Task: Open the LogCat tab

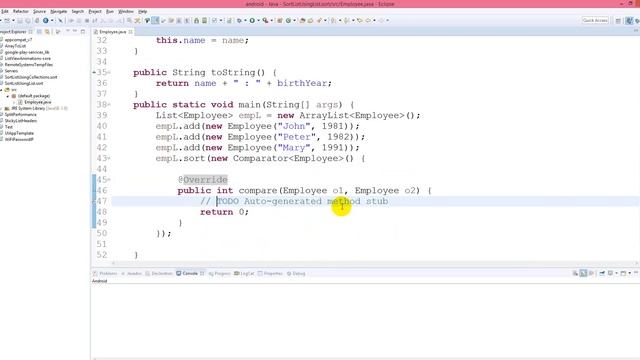Action: [x=244, y=273]
